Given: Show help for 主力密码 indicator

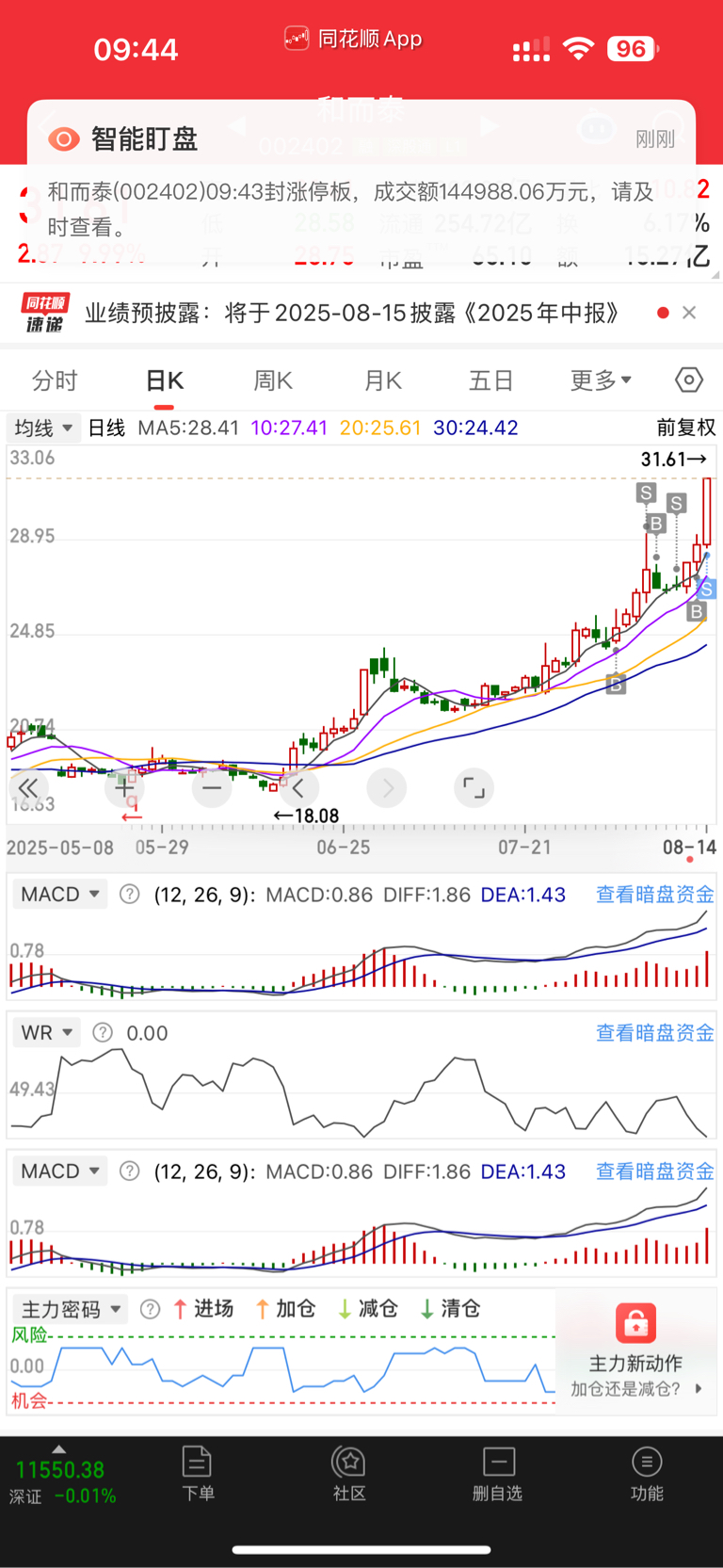Looking at the screenshot, I should tap(150, 1309).
